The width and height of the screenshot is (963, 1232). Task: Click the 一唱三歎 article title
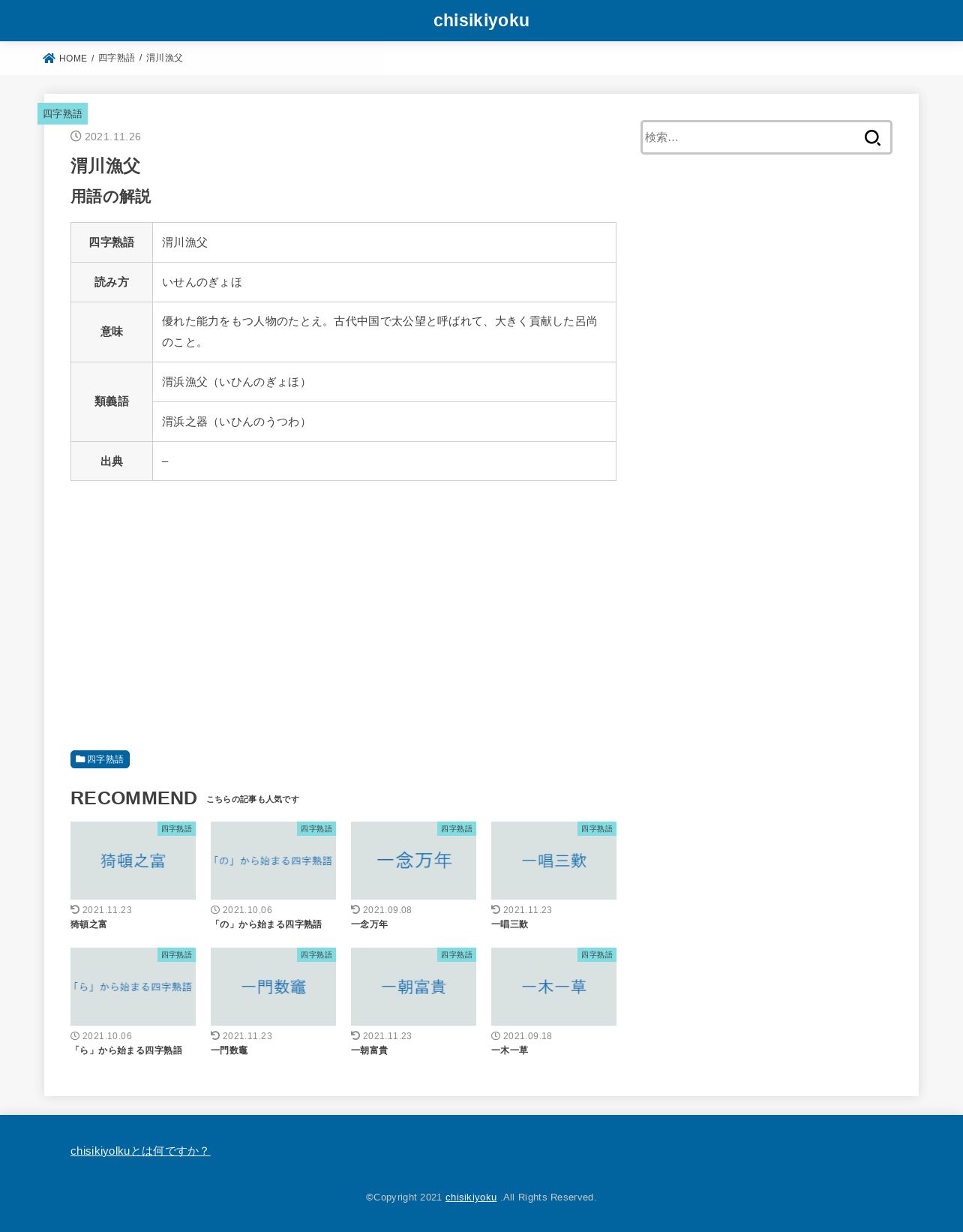[x=509, y=924]
